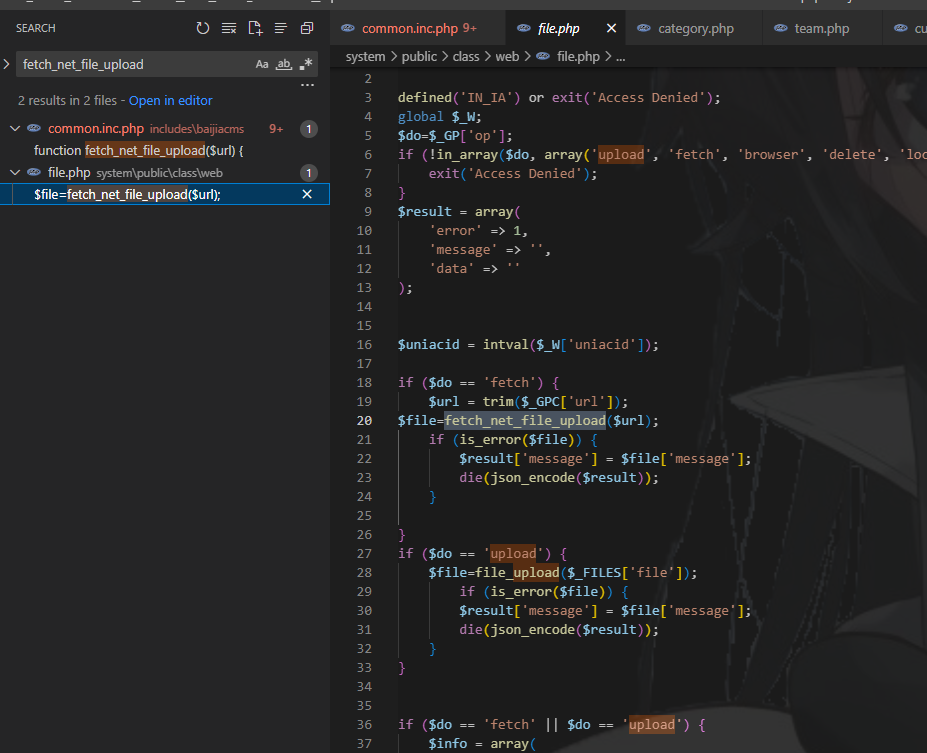The width and height of the screenshot is (927, 753).
Task: Open the common.inc.php editor tab
Action: pyautogui.click(x=410, y=29)
